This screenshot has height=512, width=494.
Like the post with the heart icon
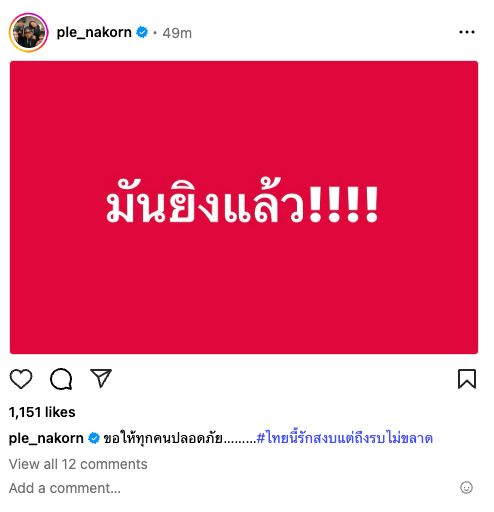pyautogui.click(x=21, y=379)
